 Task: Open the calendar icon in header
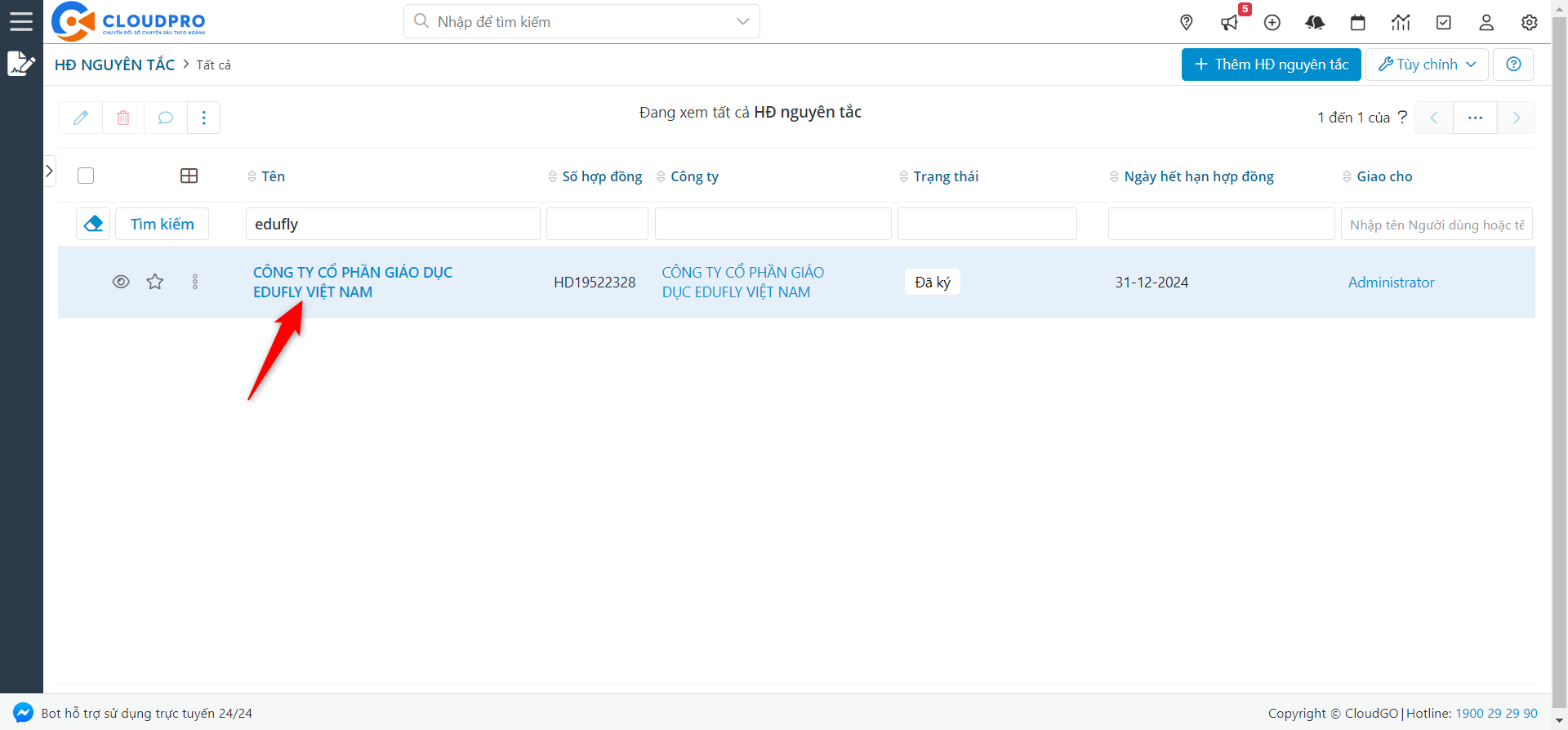coord(1358,22)
